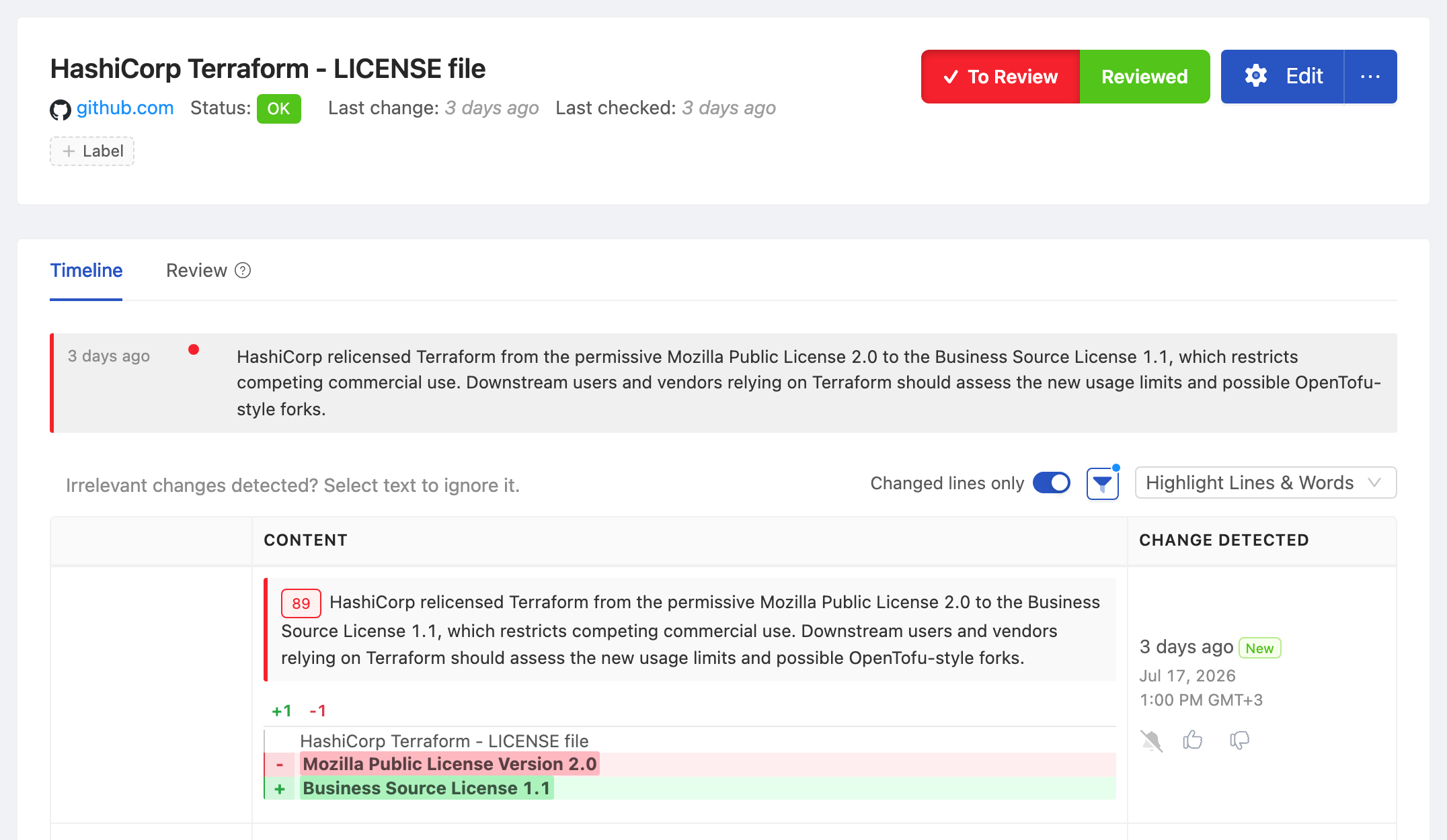Click the HashiCorp Terraform - LICENSE file diff line

444,741
